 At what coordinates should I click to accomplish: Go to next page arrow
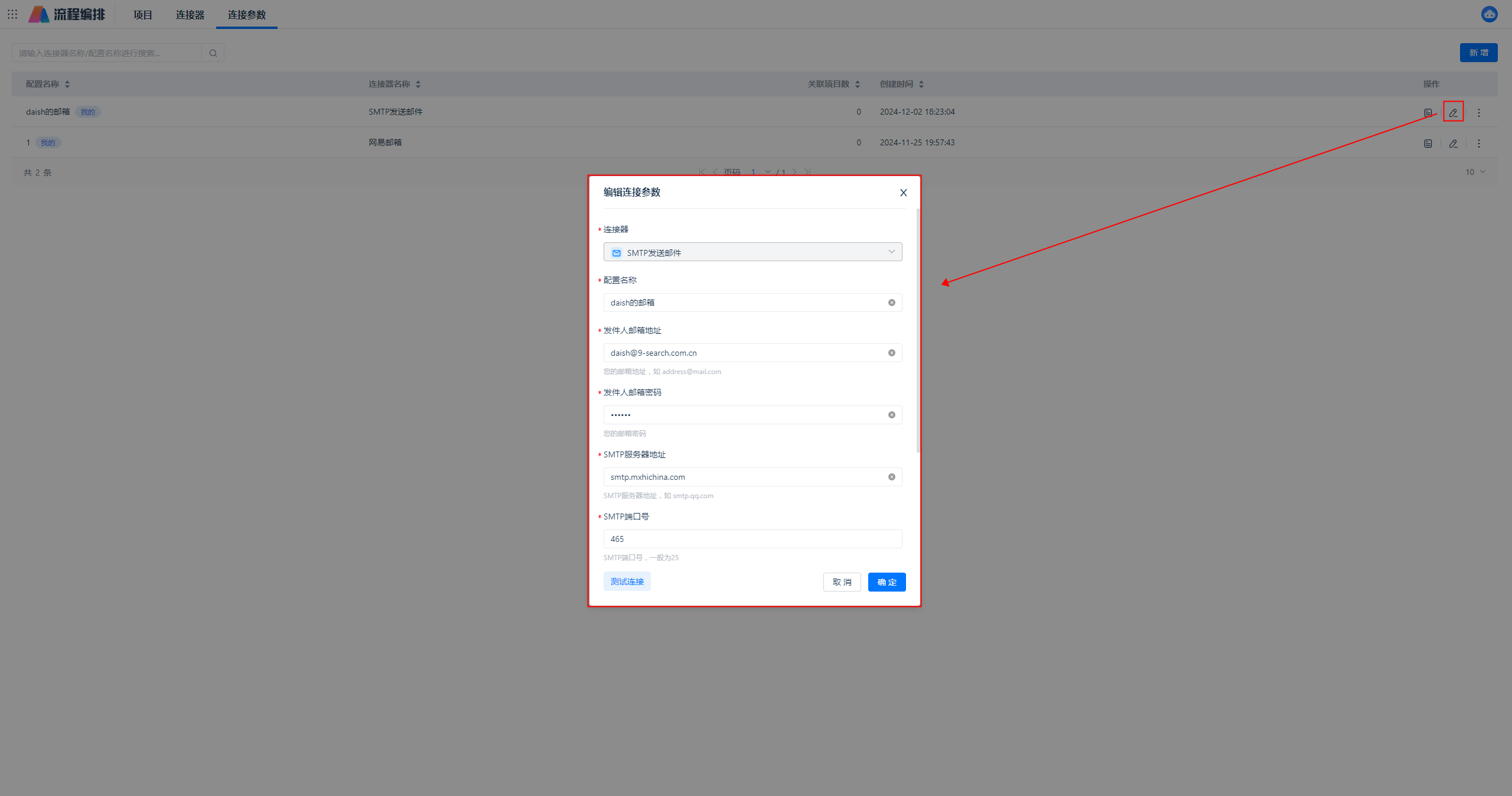pyautogui.click(x=794, y=172)
